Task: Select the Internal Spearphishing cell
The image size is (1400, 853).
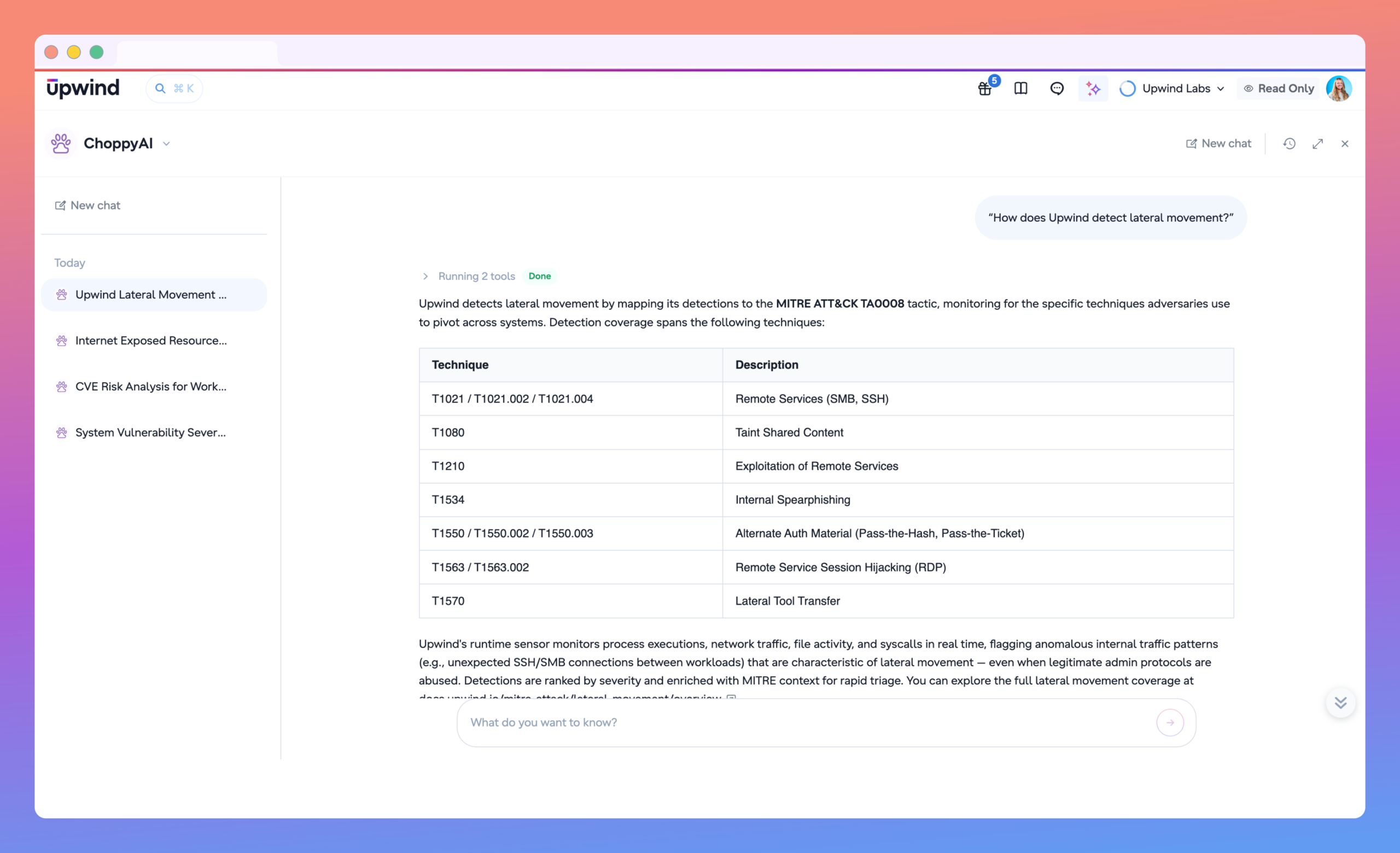Action: point(978,500)
